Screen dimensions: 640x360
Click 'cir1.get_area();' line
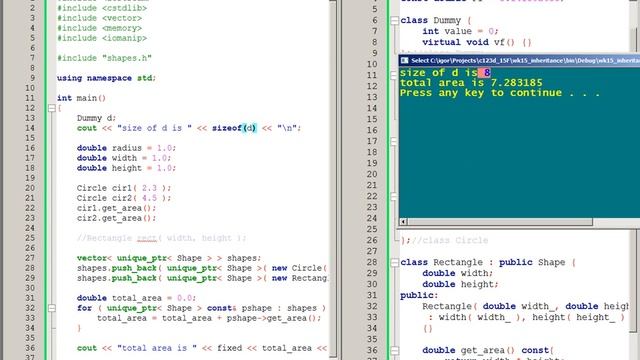pyautogui.click(x=116, y=208)
